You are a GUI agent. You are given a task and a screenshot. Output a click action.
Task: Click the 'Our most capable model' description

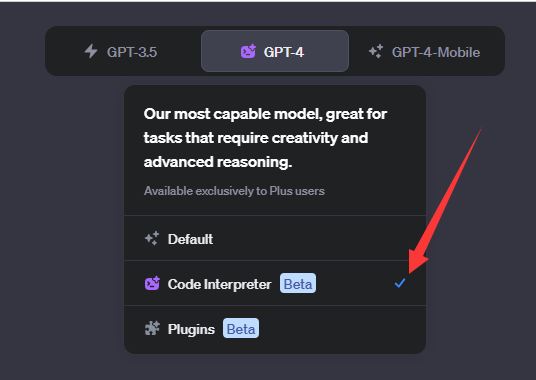265,138
